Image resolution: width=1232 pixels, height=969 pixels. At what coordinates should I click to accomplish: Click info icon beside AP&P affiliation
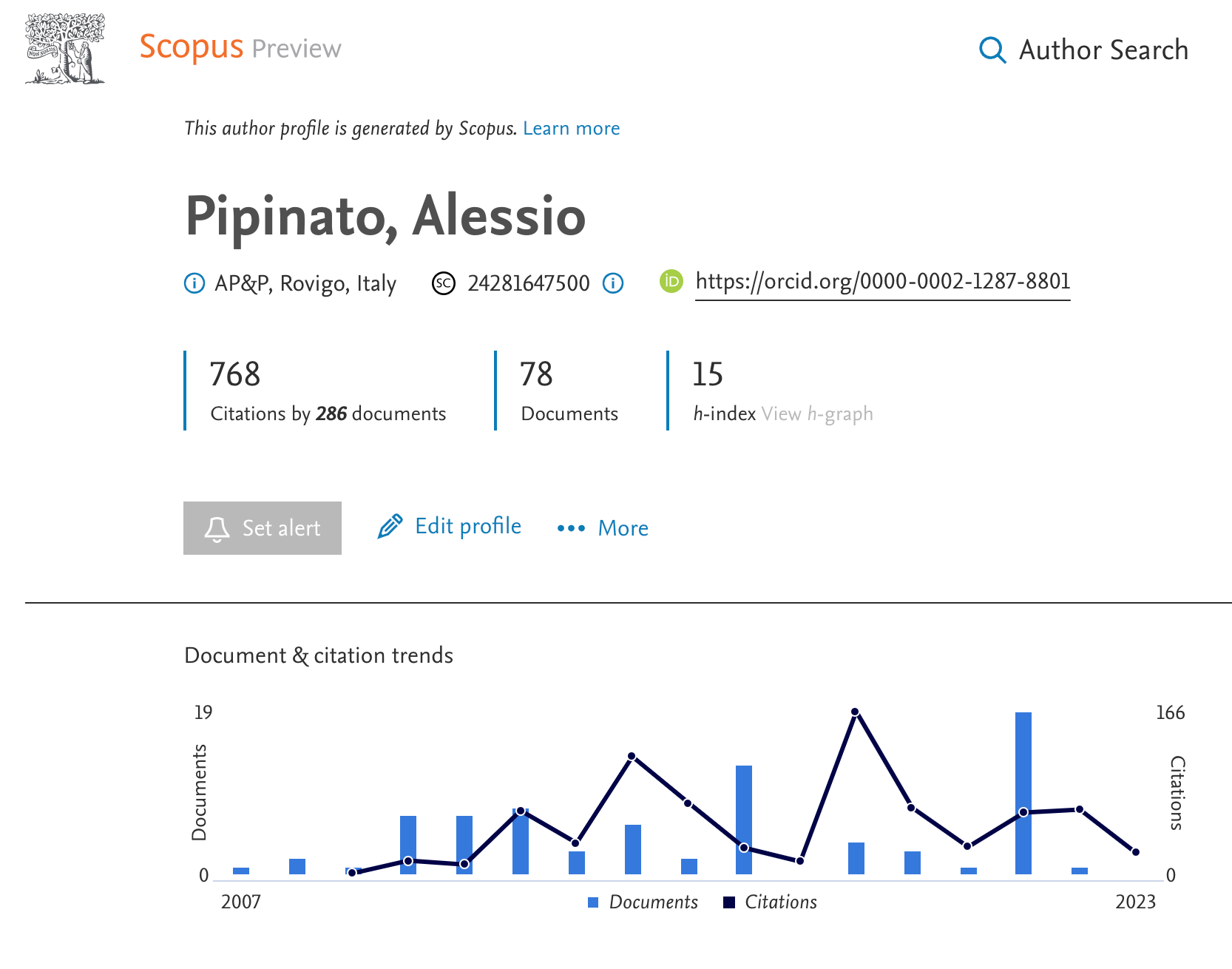194,283
